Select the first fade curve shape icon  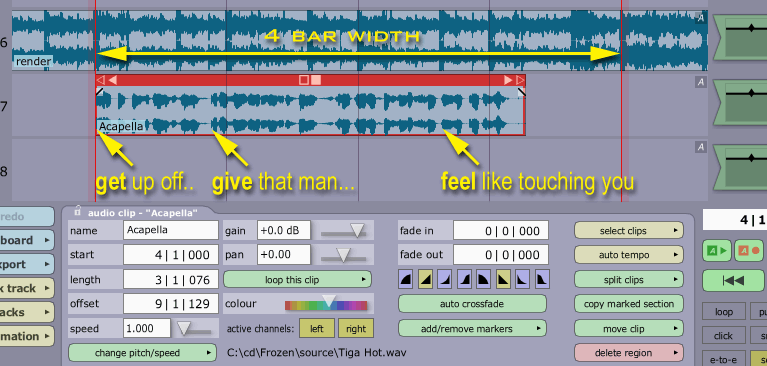406,280
